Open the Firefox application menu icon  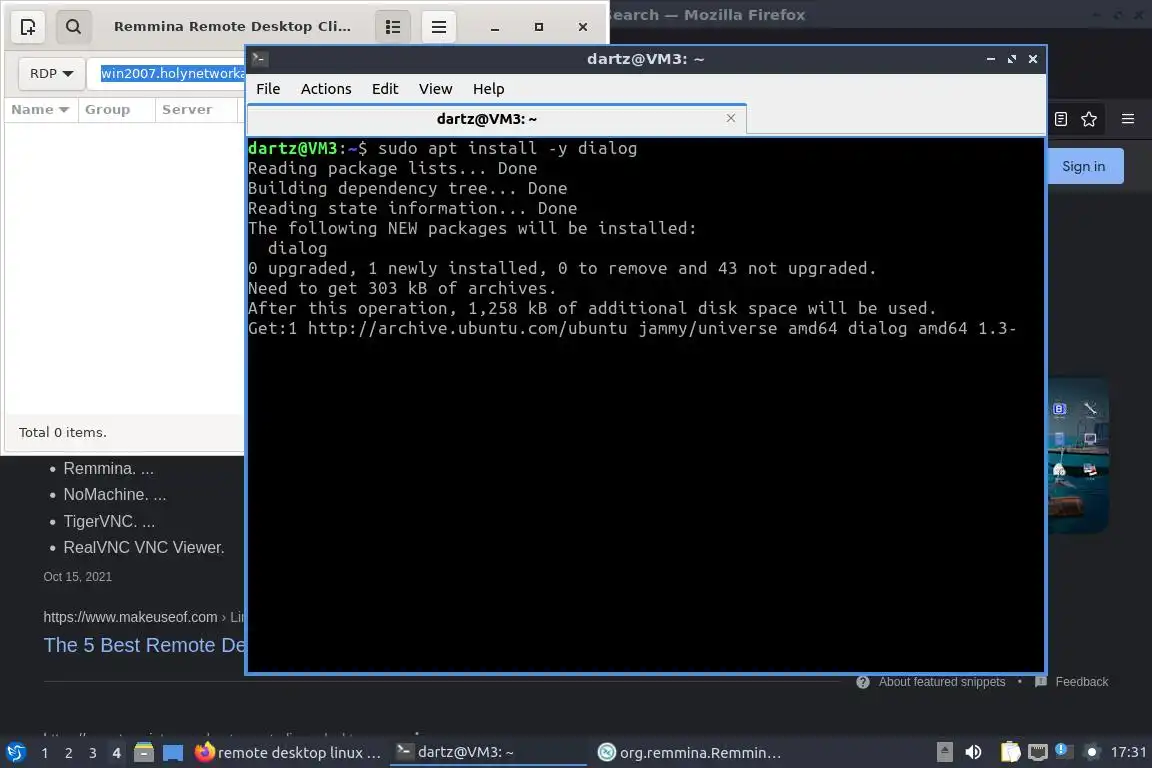click(x=1128, y=119)
